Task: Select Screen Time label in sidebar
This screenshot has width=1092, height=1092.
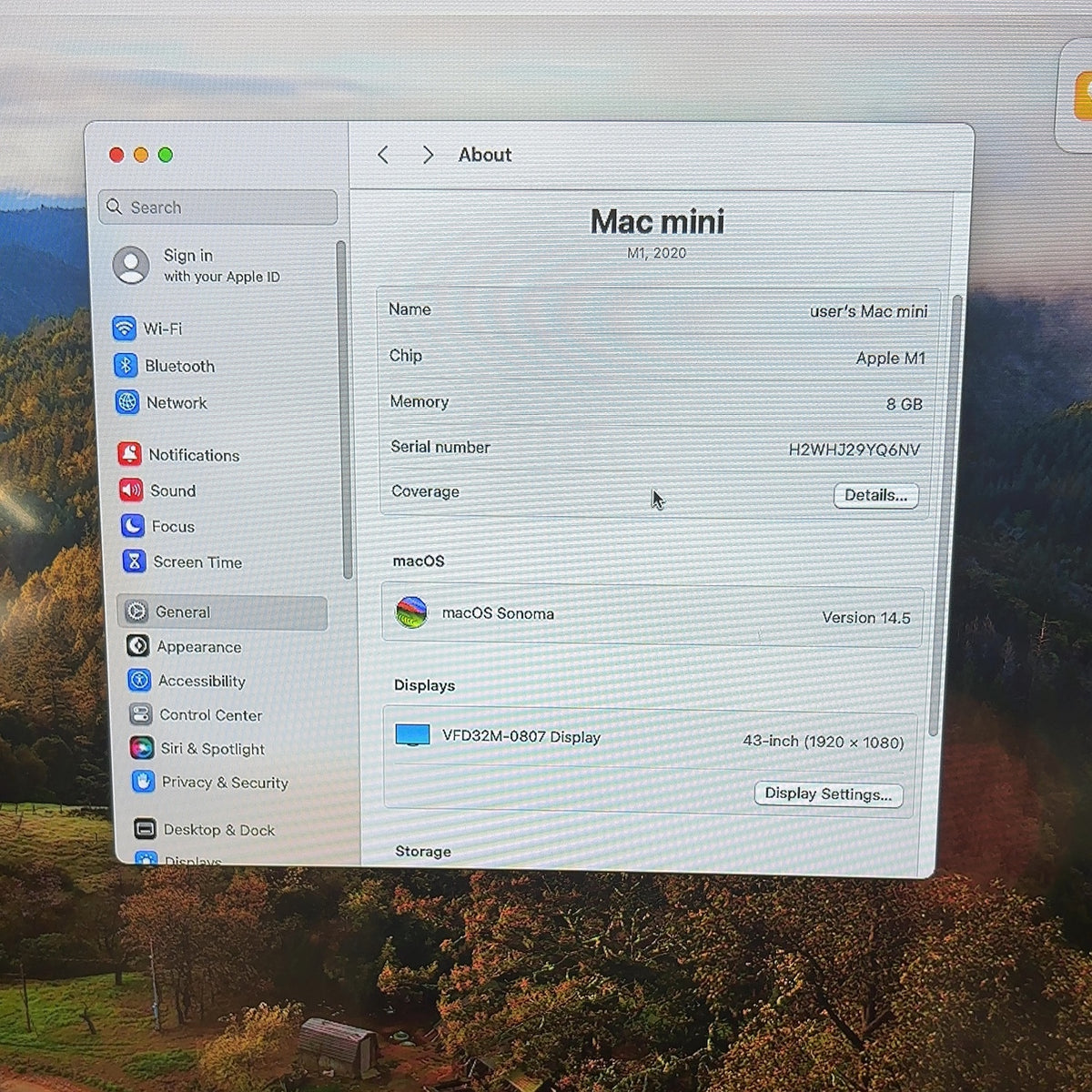Action: coord(197,562)
